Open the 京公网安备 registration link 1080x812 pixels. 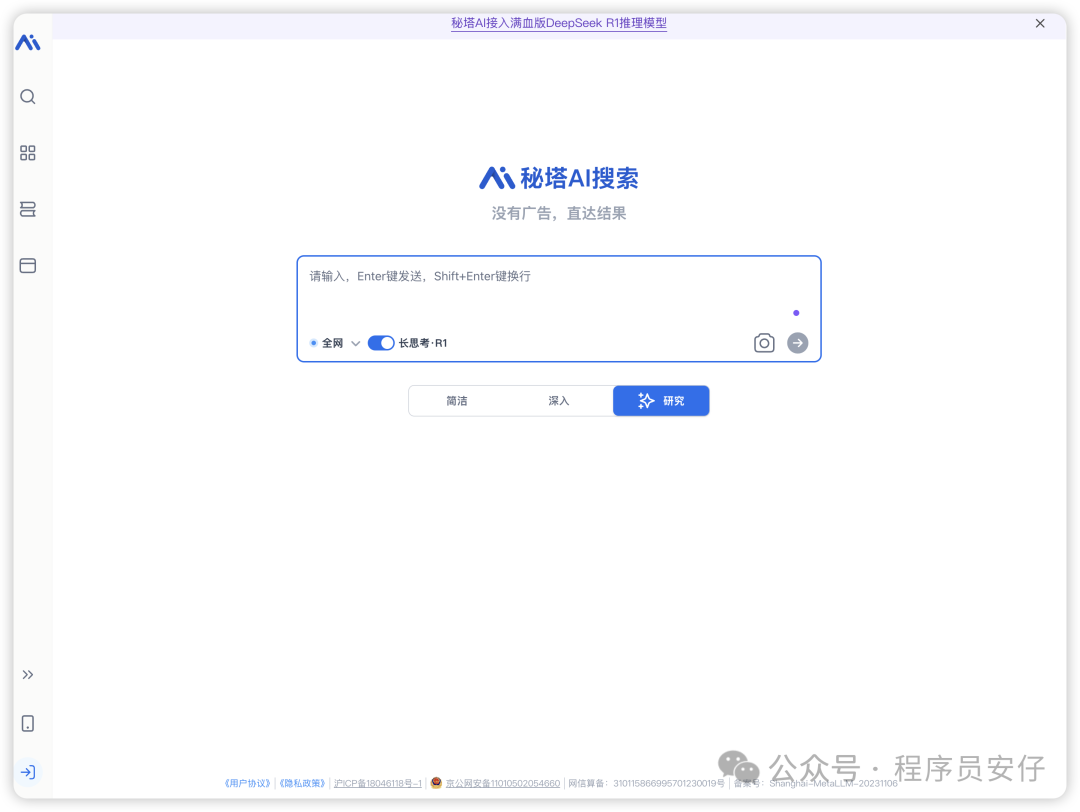coord(503,783)
